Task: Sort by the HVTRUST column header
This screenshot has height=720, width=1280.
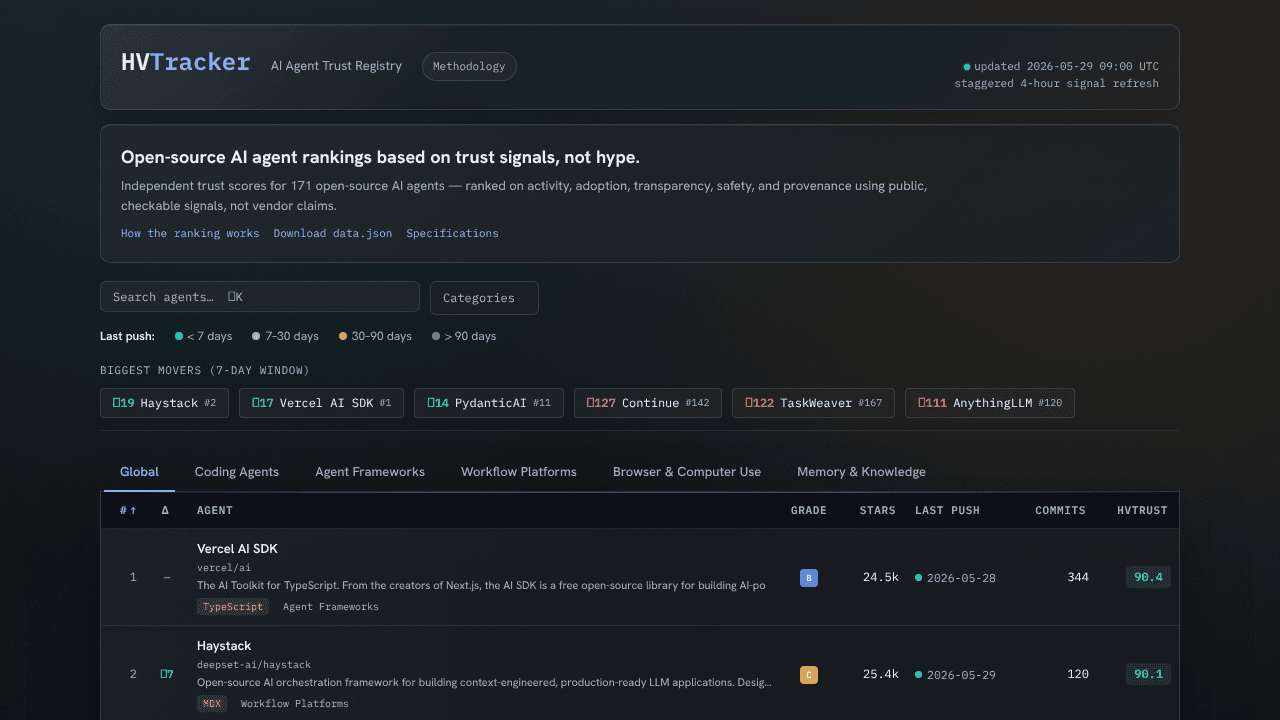Action: pyautogui.click(x=1142, y=510)
